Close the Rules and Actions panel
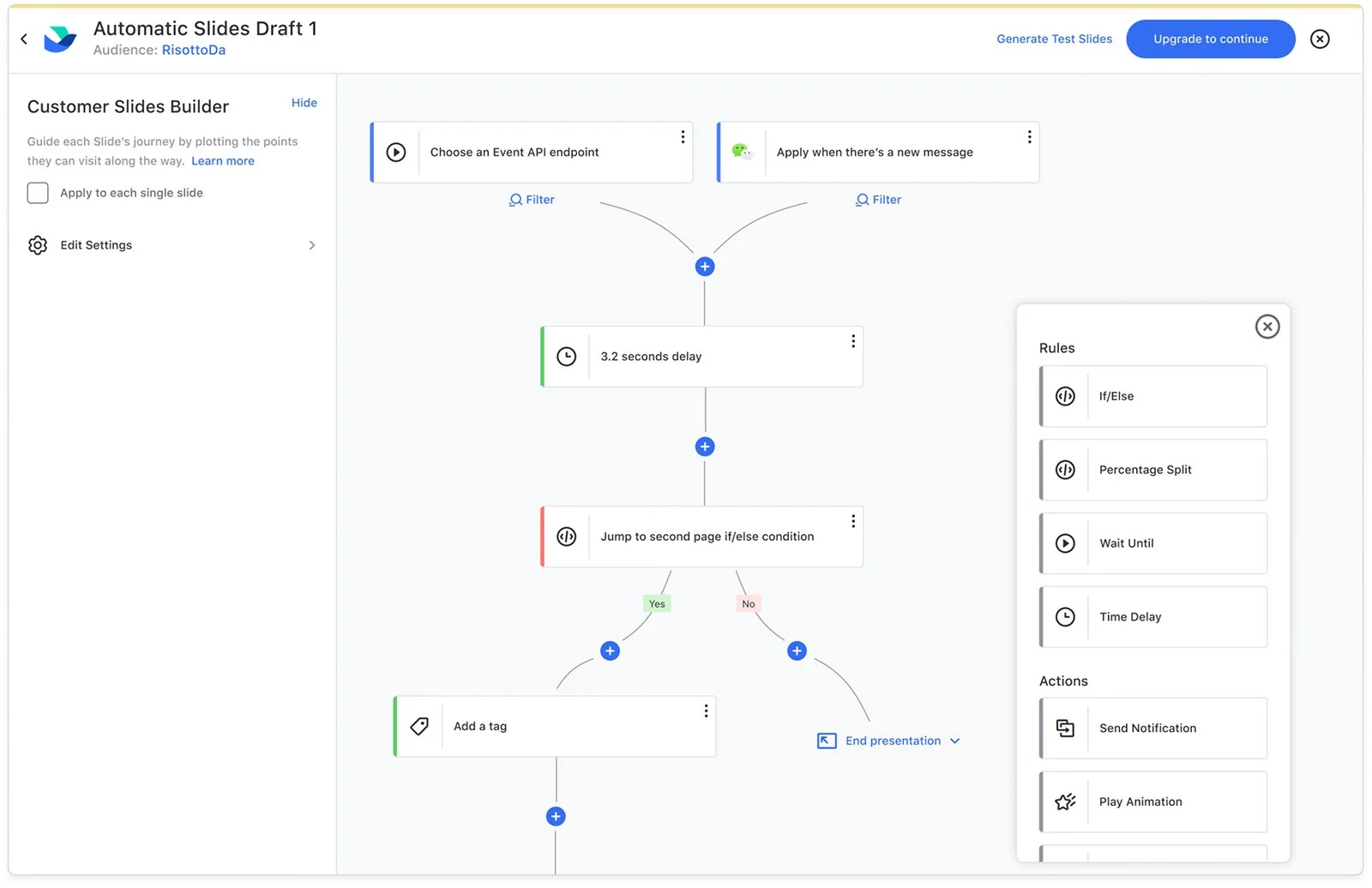This screenshot has height=888, width=1372. 1267,327
